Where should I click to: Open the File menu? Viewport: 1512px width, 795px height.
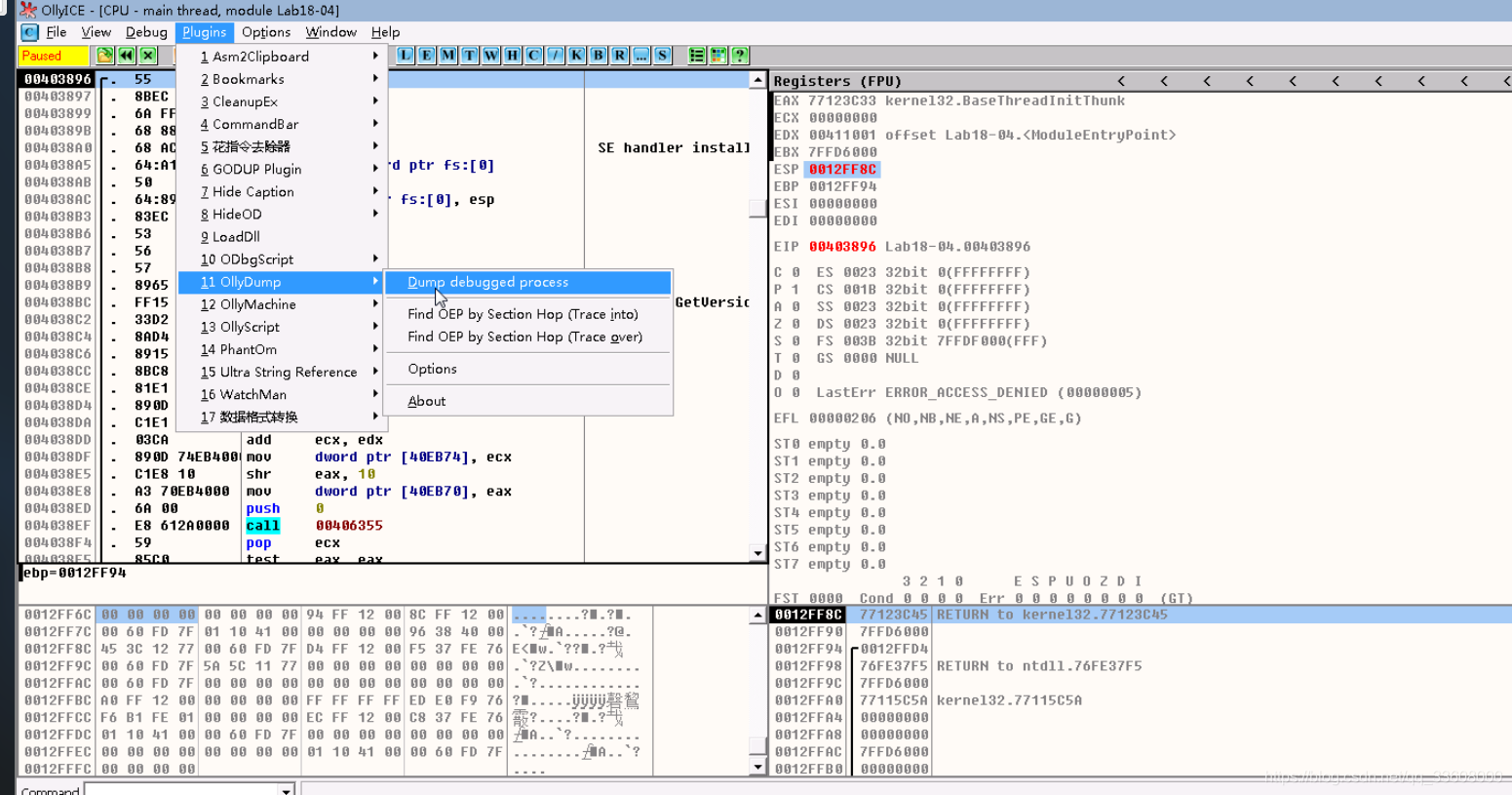57,32
